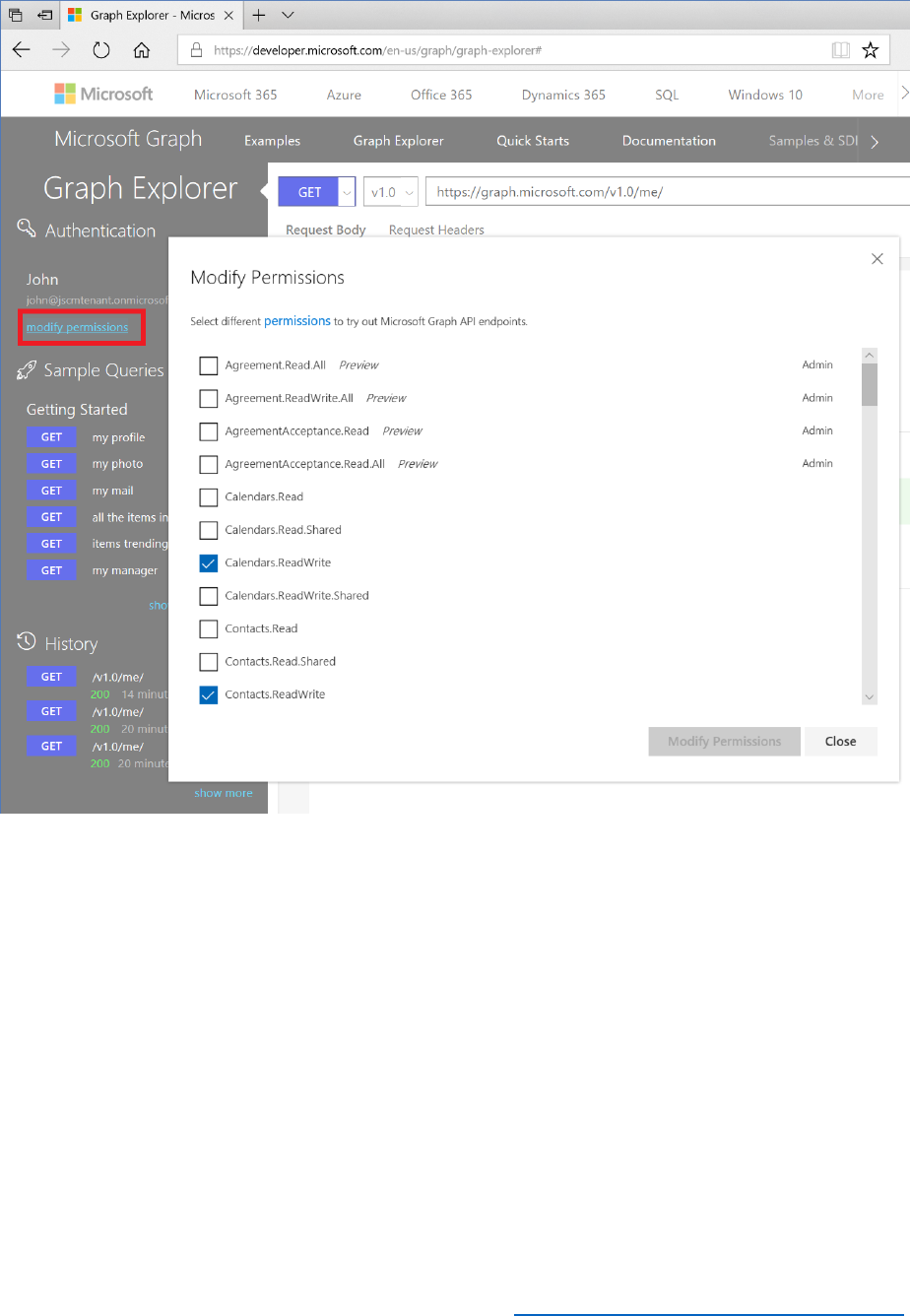Open the browser home page icon
Viewport: 910px width, 1316px height.
141,50
